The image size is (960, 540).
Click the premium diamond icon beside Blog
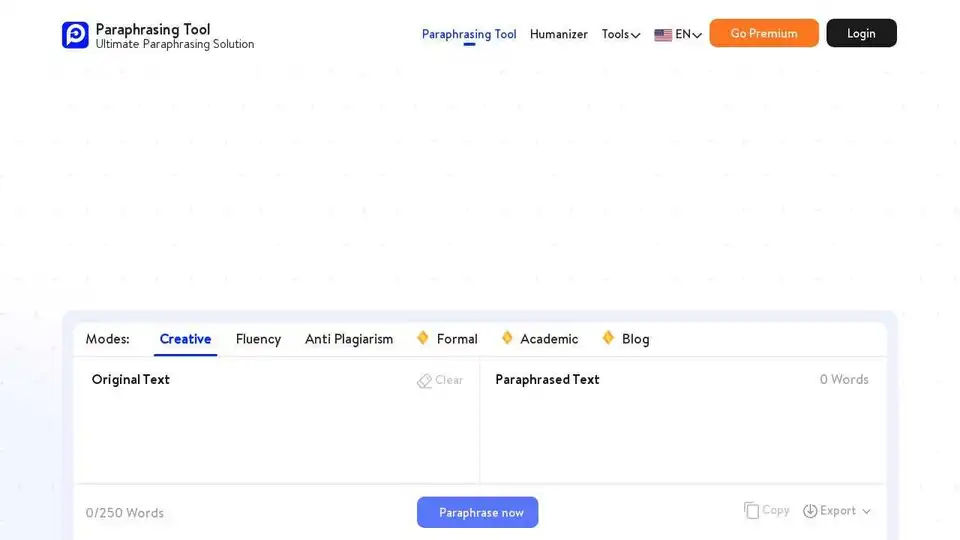(608, 337)
